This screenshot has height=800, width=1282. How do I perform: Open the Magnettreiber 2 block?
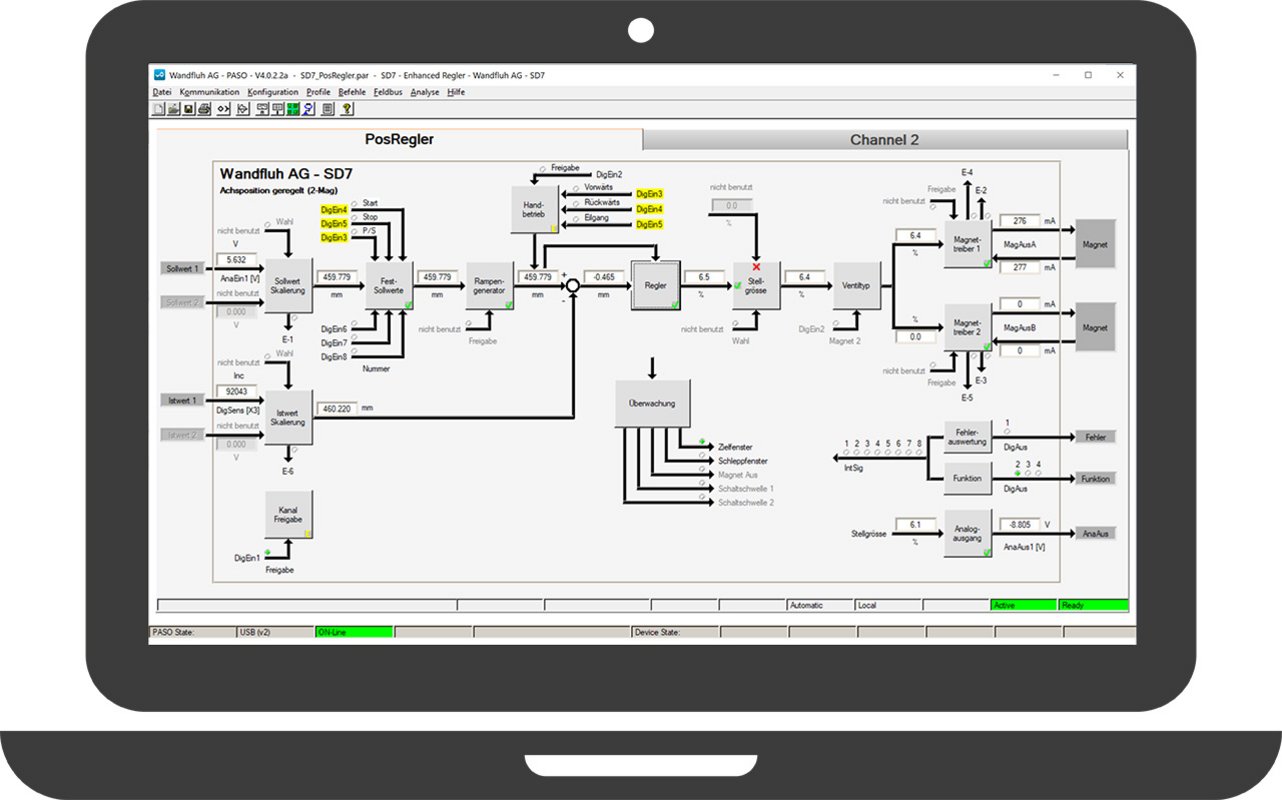click(x=968, y=327)
